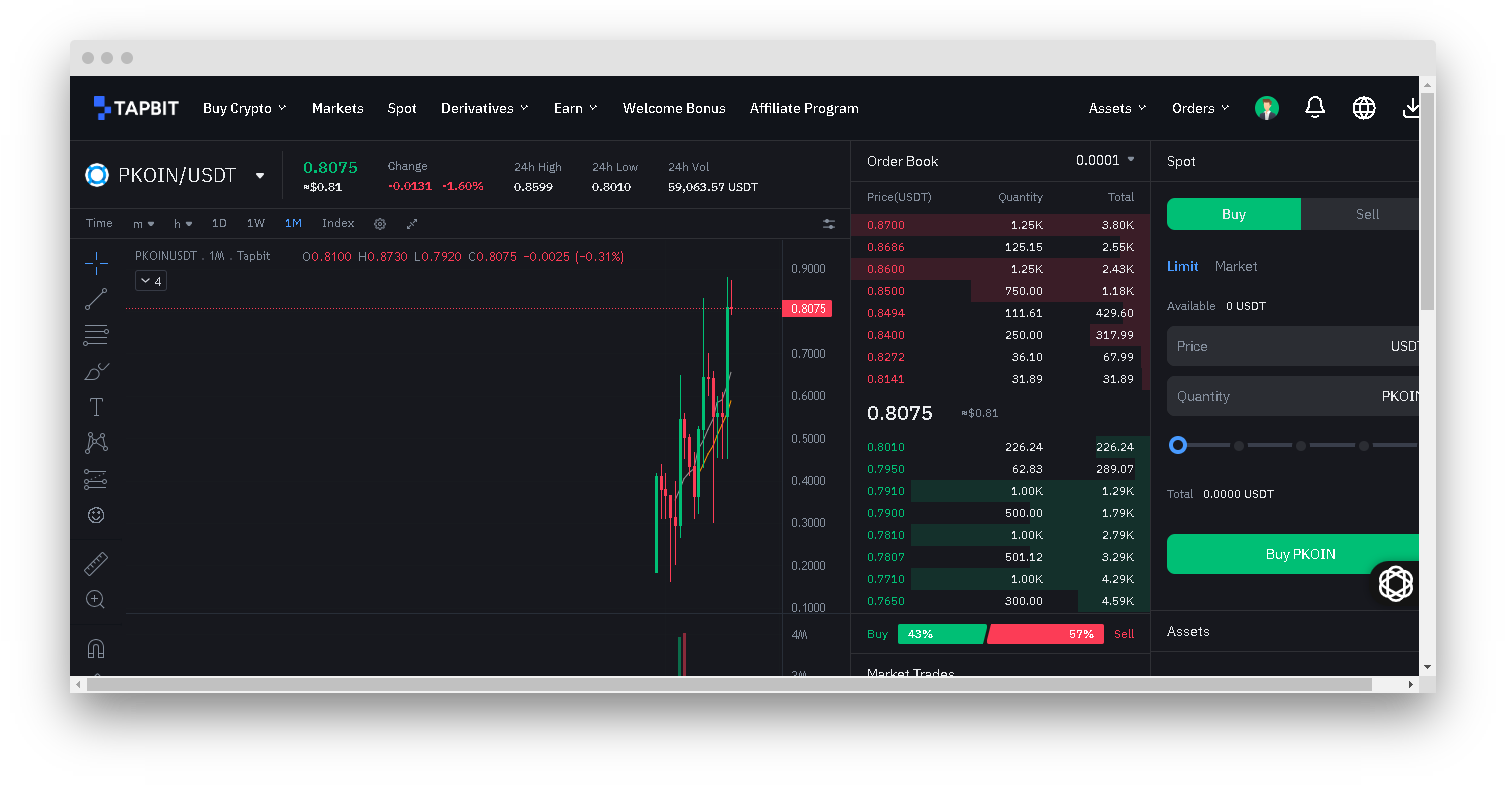Click the 0.8141 sell order price
1506x793 pixels.
[x=885, y=379]
